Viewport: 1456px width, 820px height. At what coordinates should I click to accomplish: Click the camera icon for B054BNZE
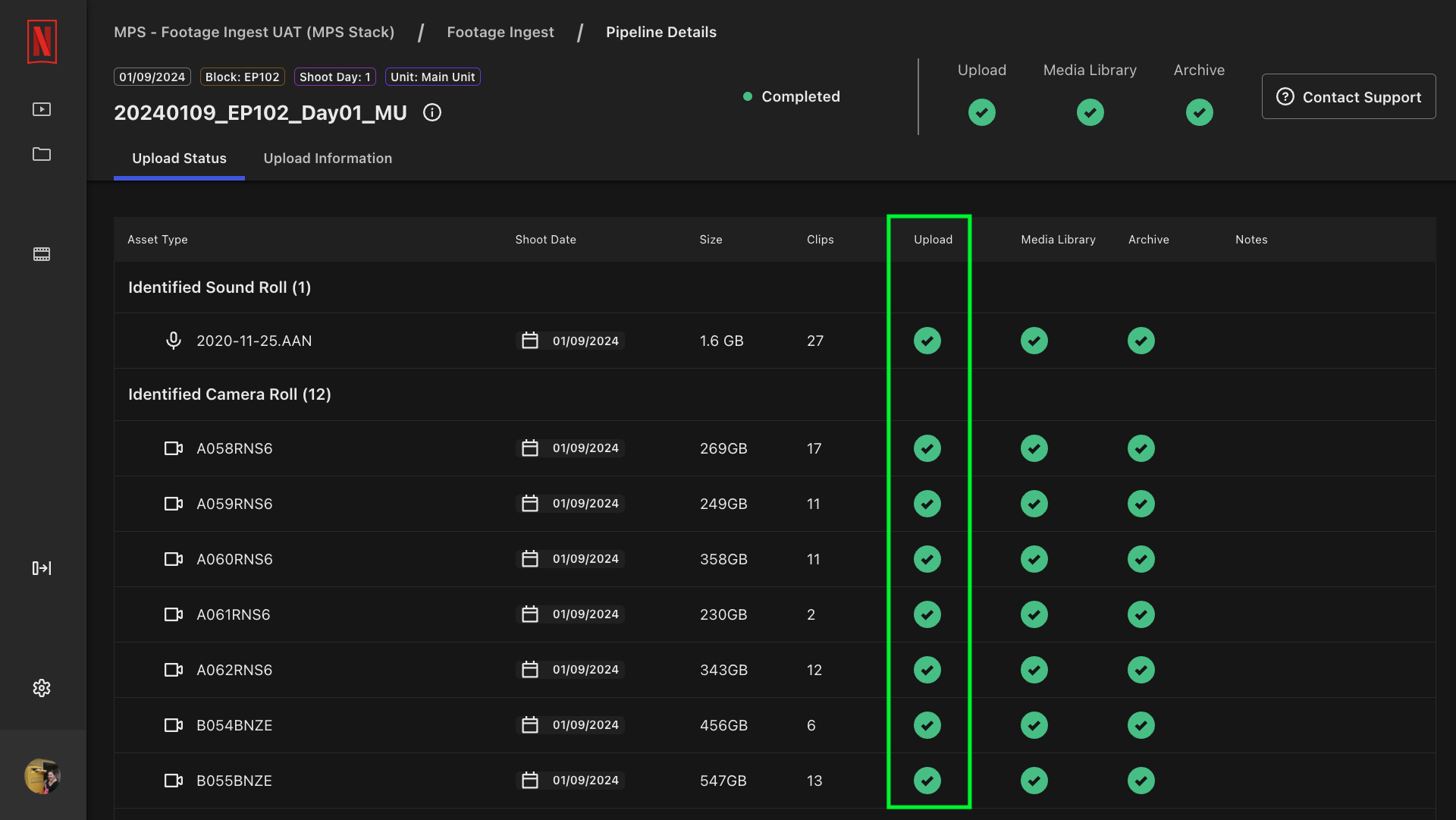coord(174,725)
